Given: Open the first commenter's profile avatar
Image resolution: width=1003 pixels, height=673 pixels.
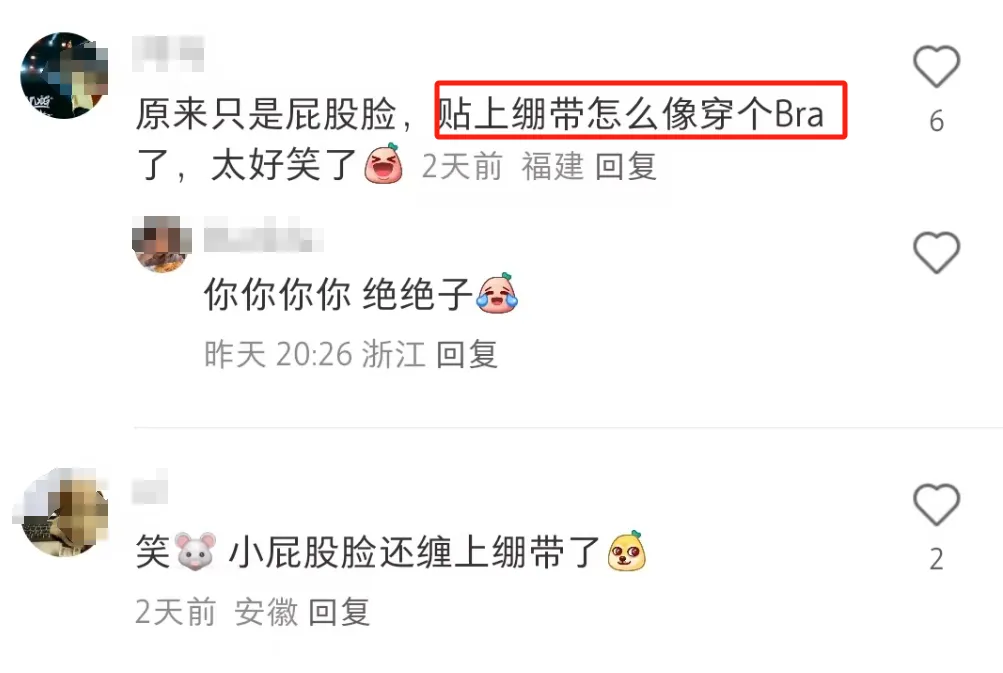Looking at the screenshot, I should click(x=64, y=75).
